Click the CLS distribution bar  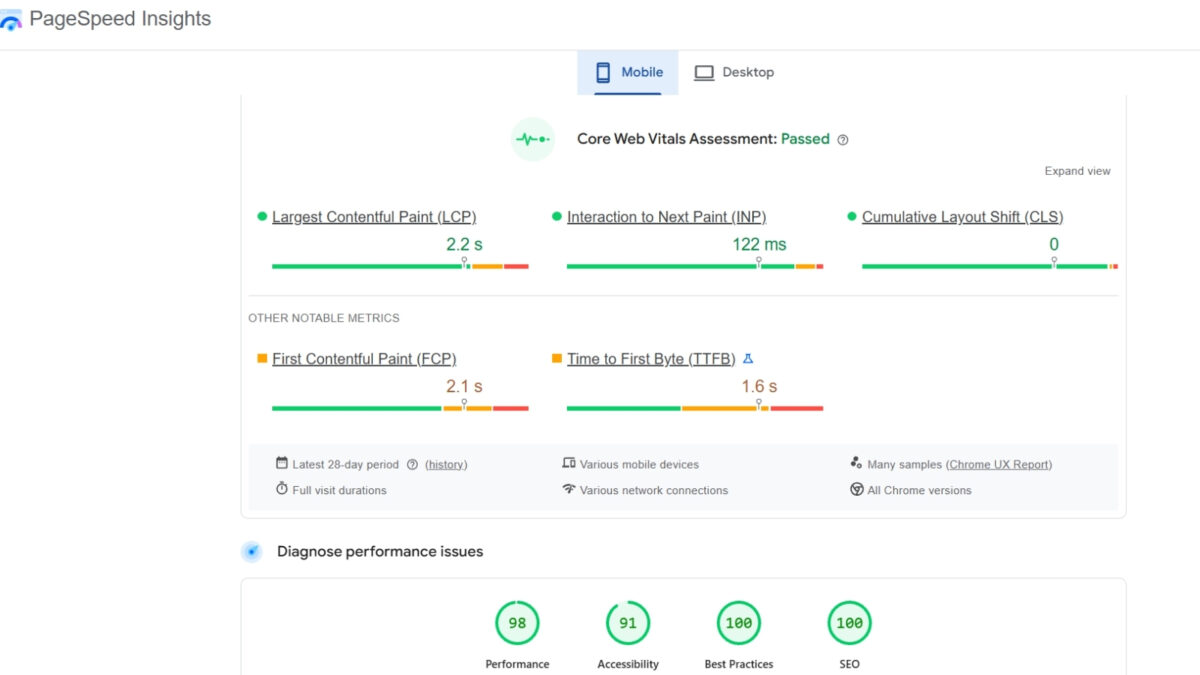(x=990, y=266)
